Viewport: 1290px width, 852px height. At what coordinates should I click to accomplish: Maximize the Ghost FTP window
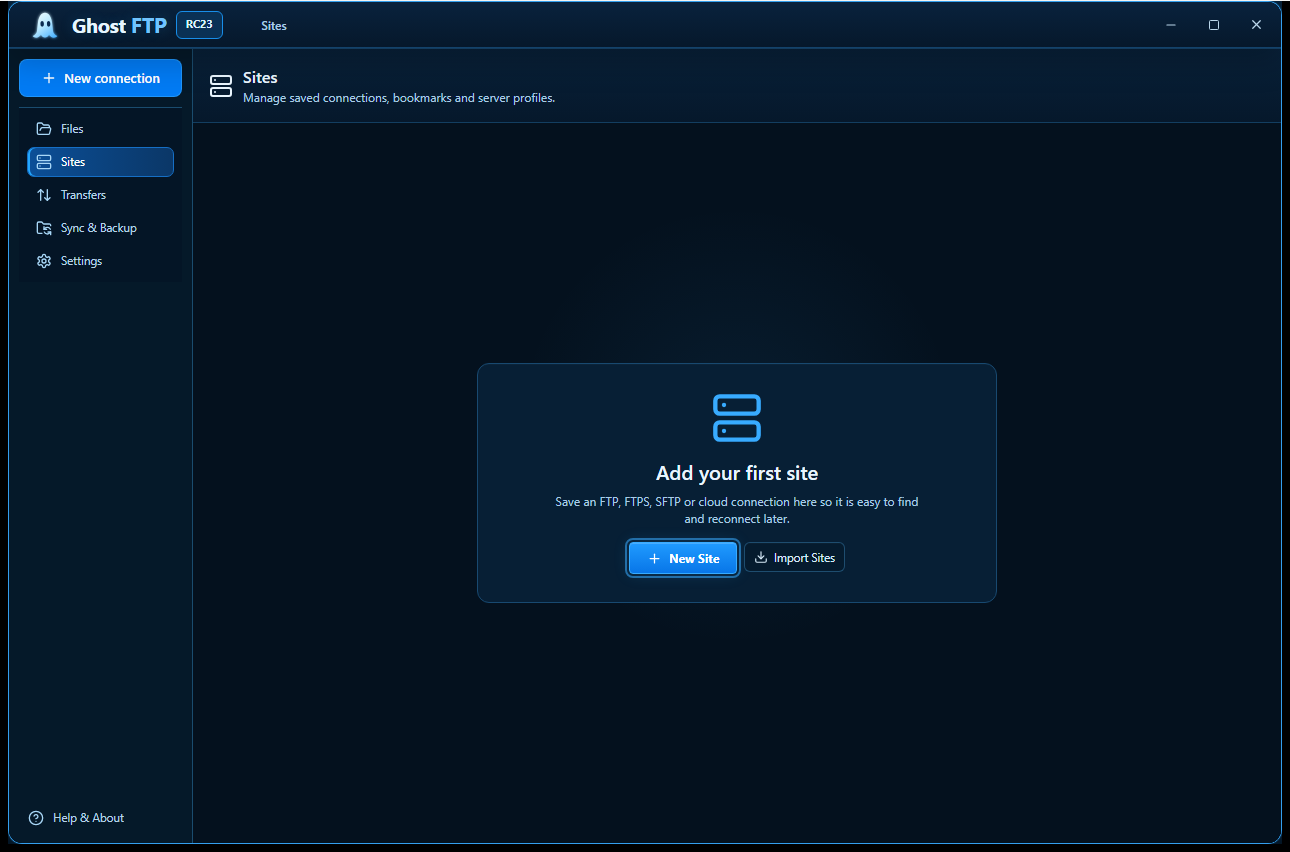point(1214,25)
